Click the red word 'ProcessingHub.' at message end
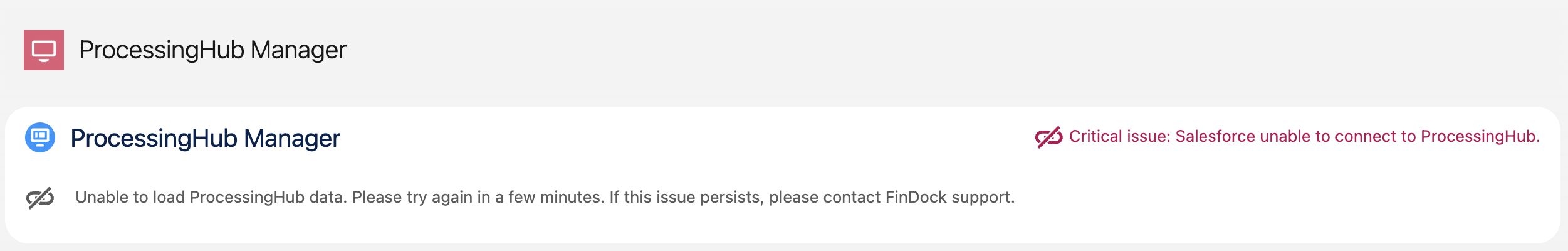This screenshot has width=1568, height=251. [x=1480, y=137]
